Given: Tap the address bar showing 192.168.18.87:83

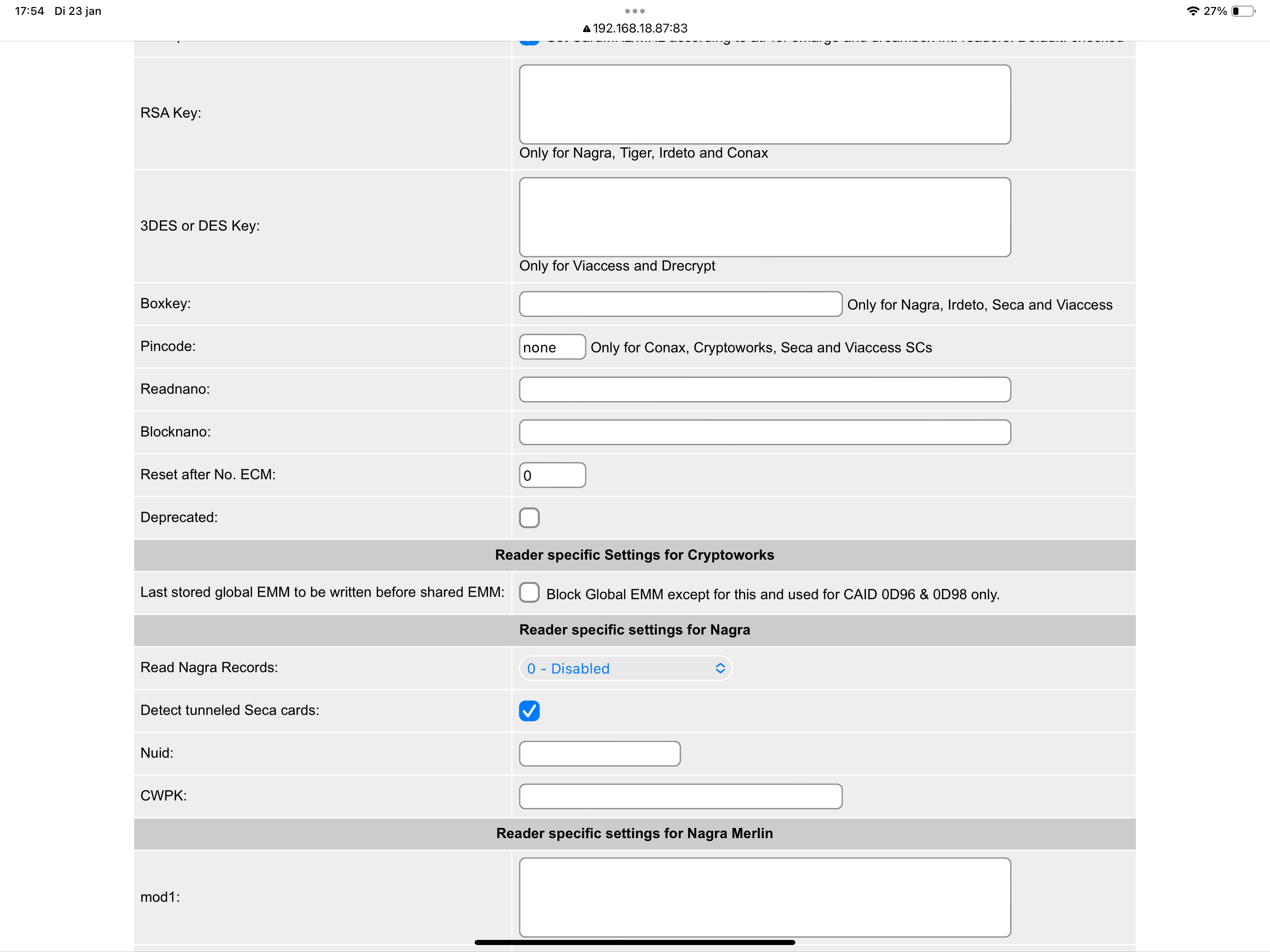Looking at the screenshot, I should [640, 28].
